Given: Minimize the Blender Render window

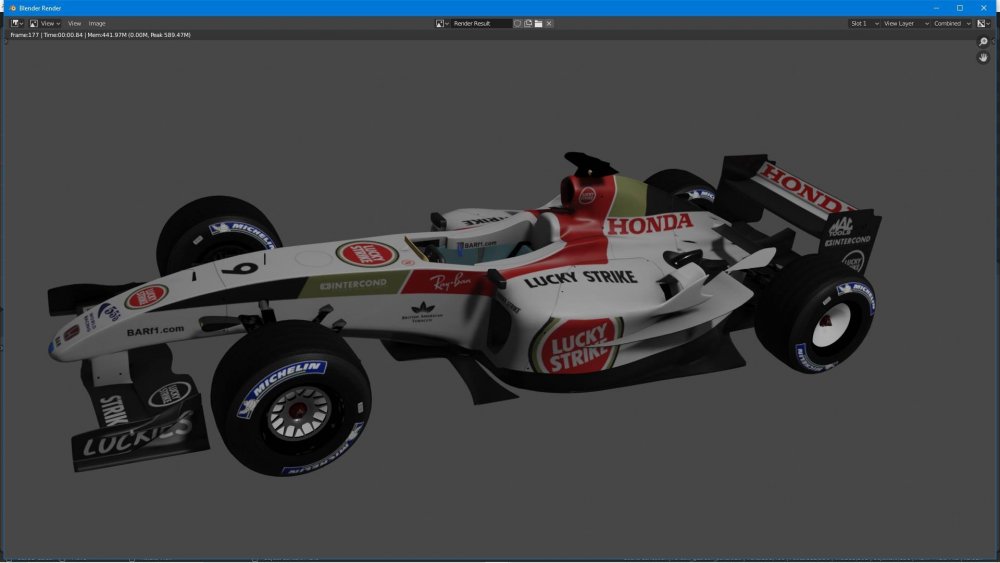Looking at the screenshot, I should click(x=936, y=8).
